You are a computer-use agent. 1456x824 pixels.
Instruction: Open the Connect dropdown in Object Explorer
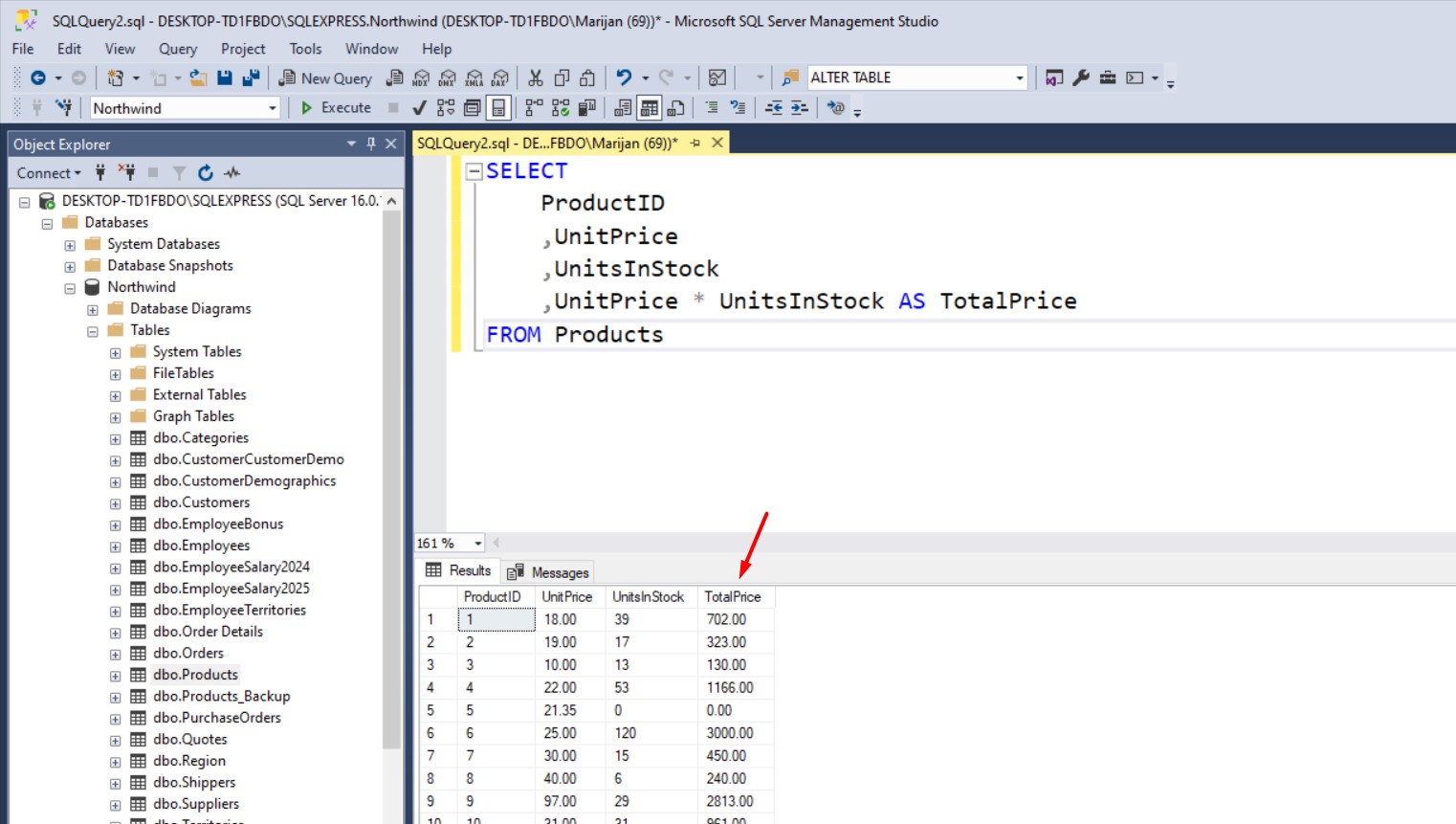click(49, 173)
